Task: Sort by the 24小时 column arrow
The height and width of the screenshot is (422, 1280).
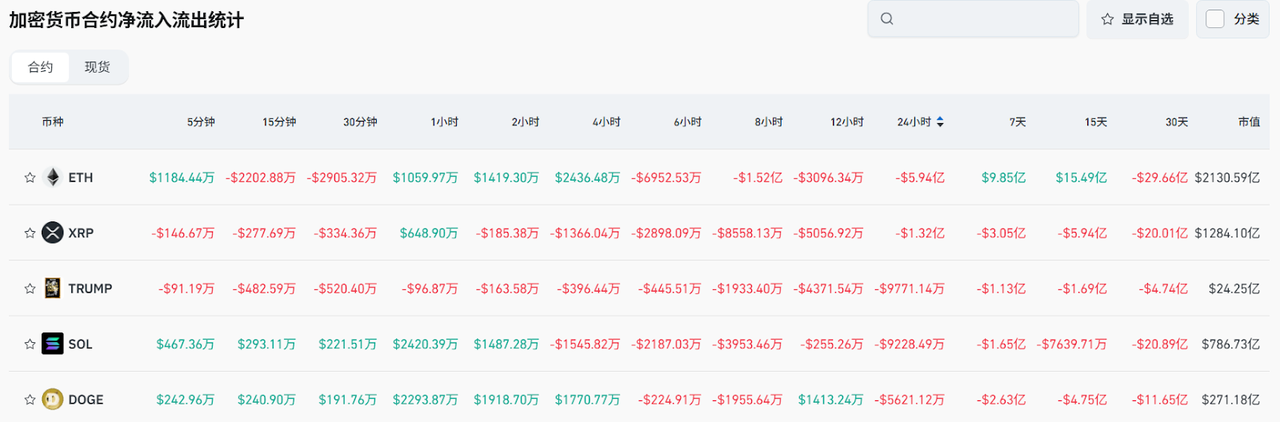Action: coord(940,122)
